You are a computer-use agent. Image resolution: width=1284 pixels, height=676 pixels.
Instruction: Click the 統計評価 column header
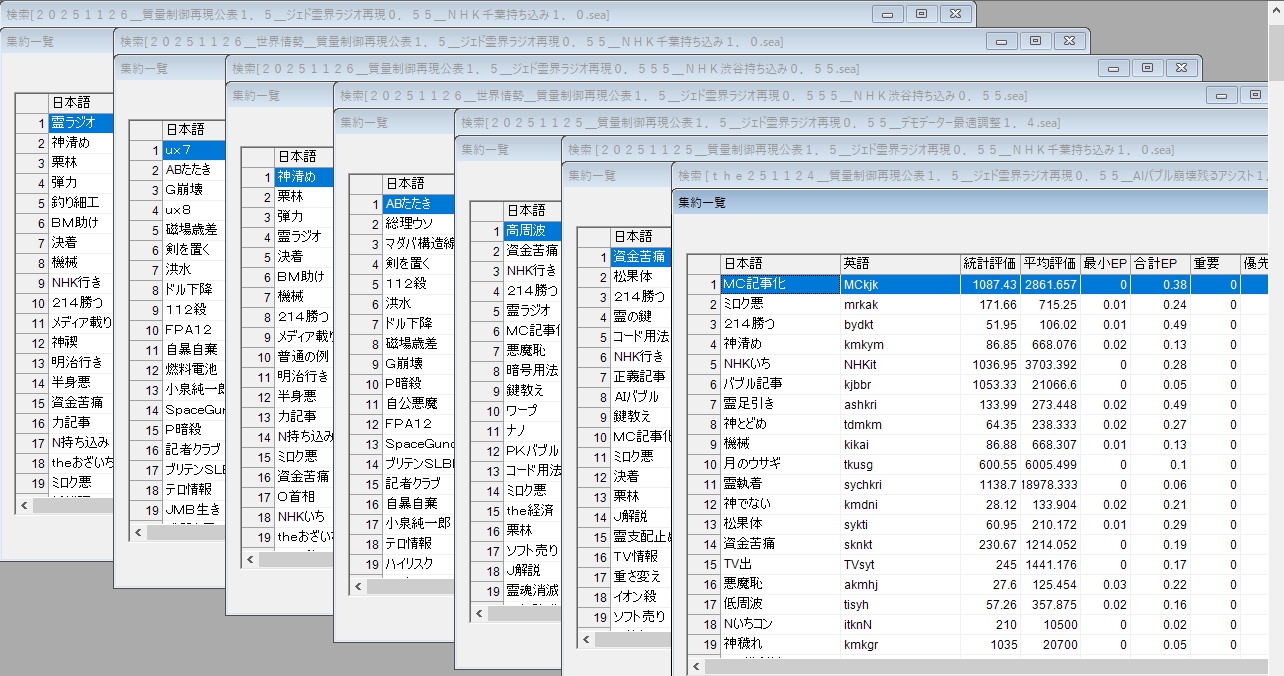coord(989,264)
